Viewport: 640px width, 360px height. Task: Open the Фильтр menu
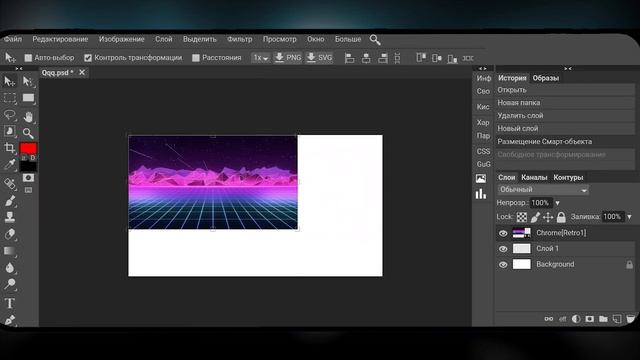[240, 39]
